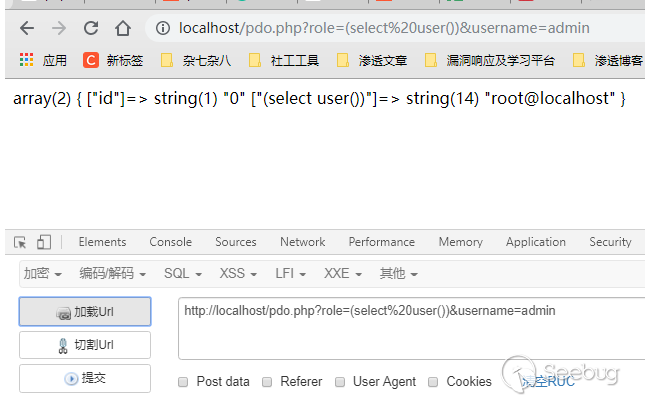Viewport: 647px width, 401px height.
Task: Click the browser back arrow
Action: click(x=26, y=28)
